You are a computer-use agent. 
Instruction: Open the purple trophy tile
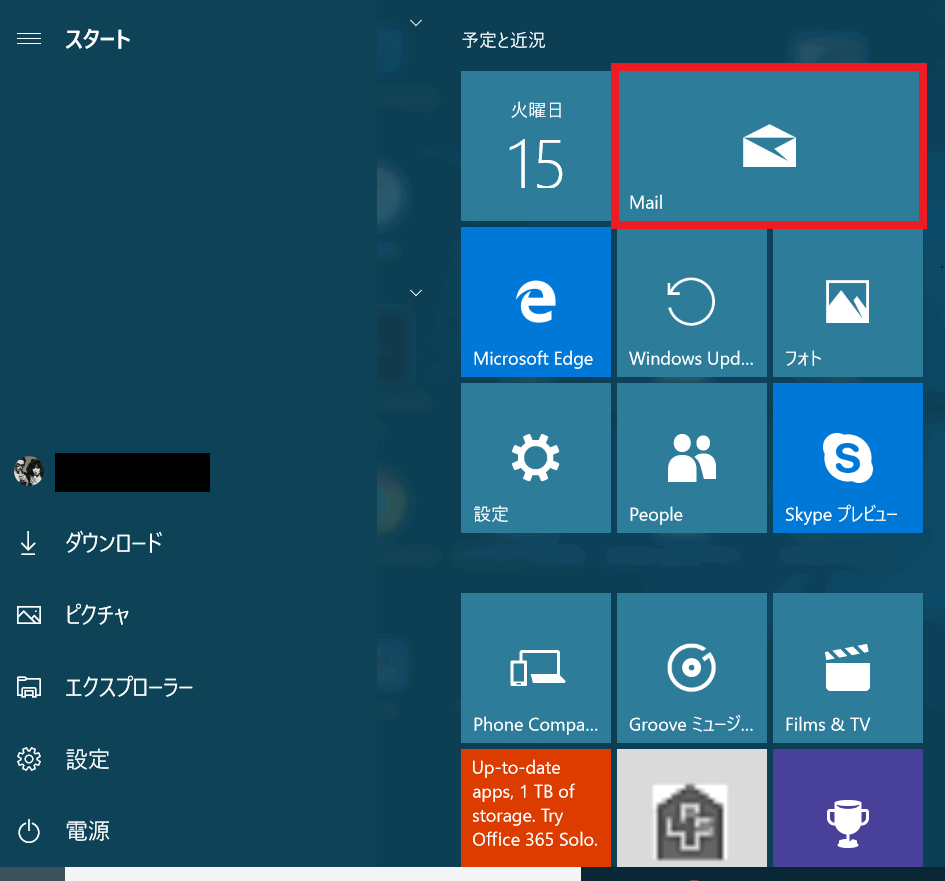848,807
